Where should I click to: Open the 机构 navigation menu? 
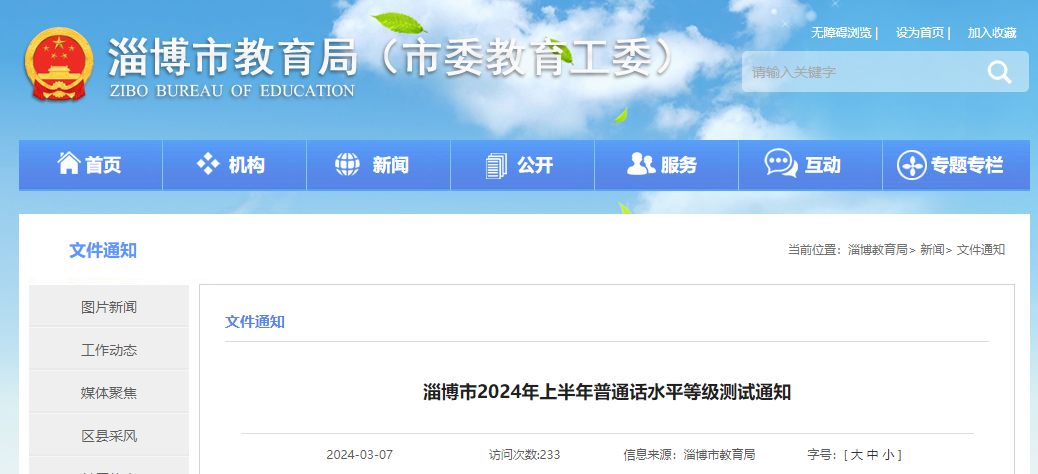(x=234, y=165)
